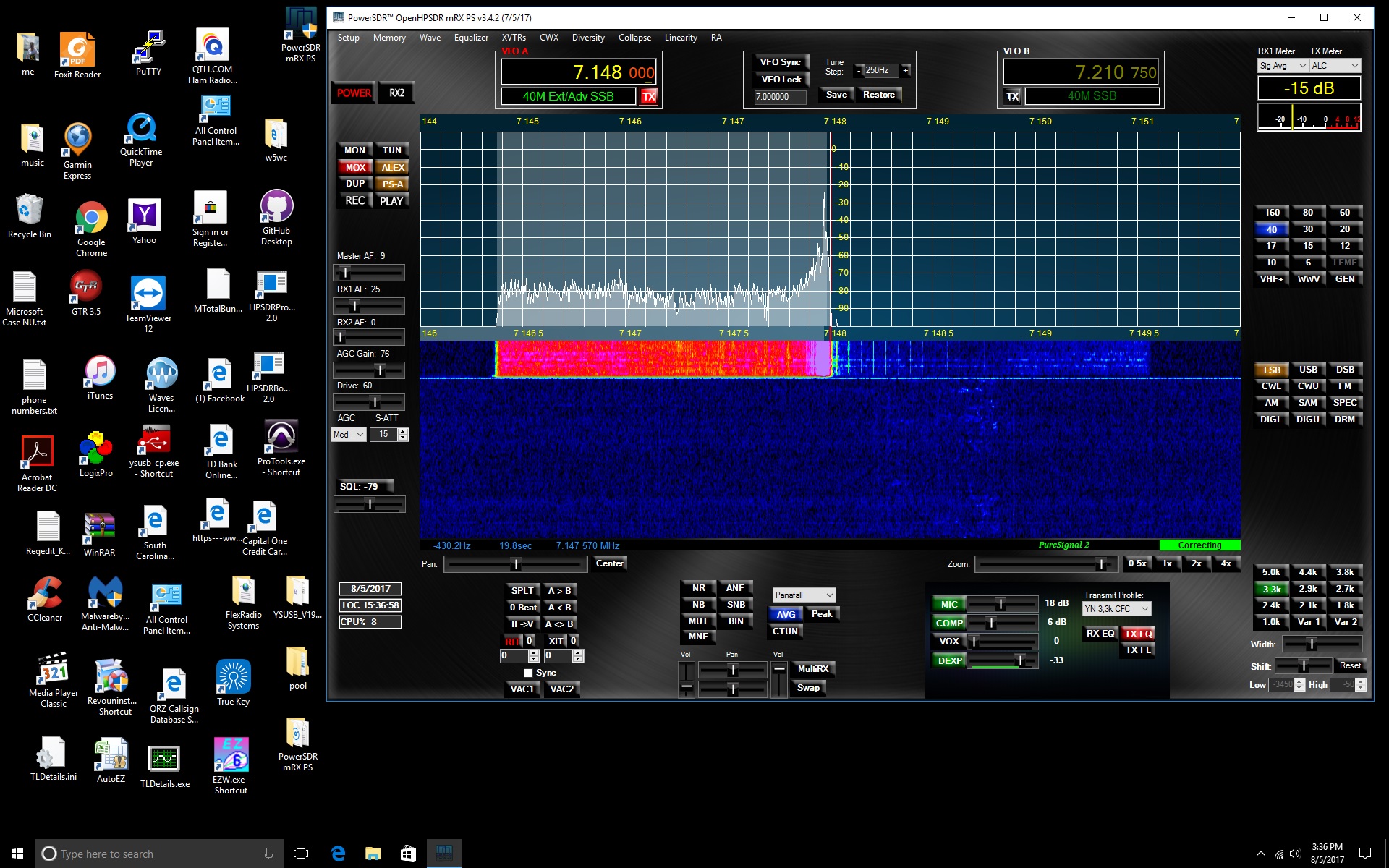Open File Explorer from taskbar
The image size is (1389, 868).
coord(373,854)
